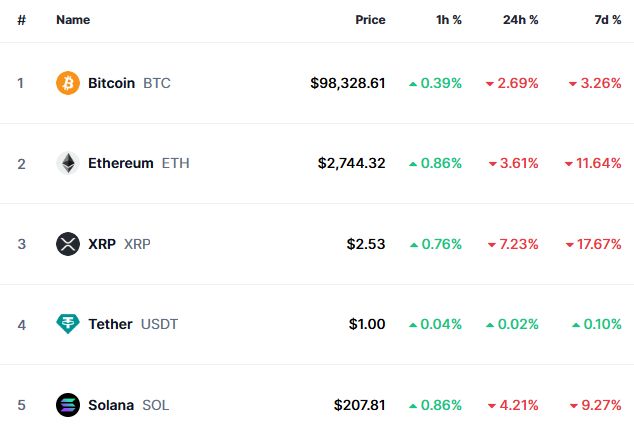Screen dimensions: 634x436
Task: Sort by rank # column header
Action: (21, 20)
